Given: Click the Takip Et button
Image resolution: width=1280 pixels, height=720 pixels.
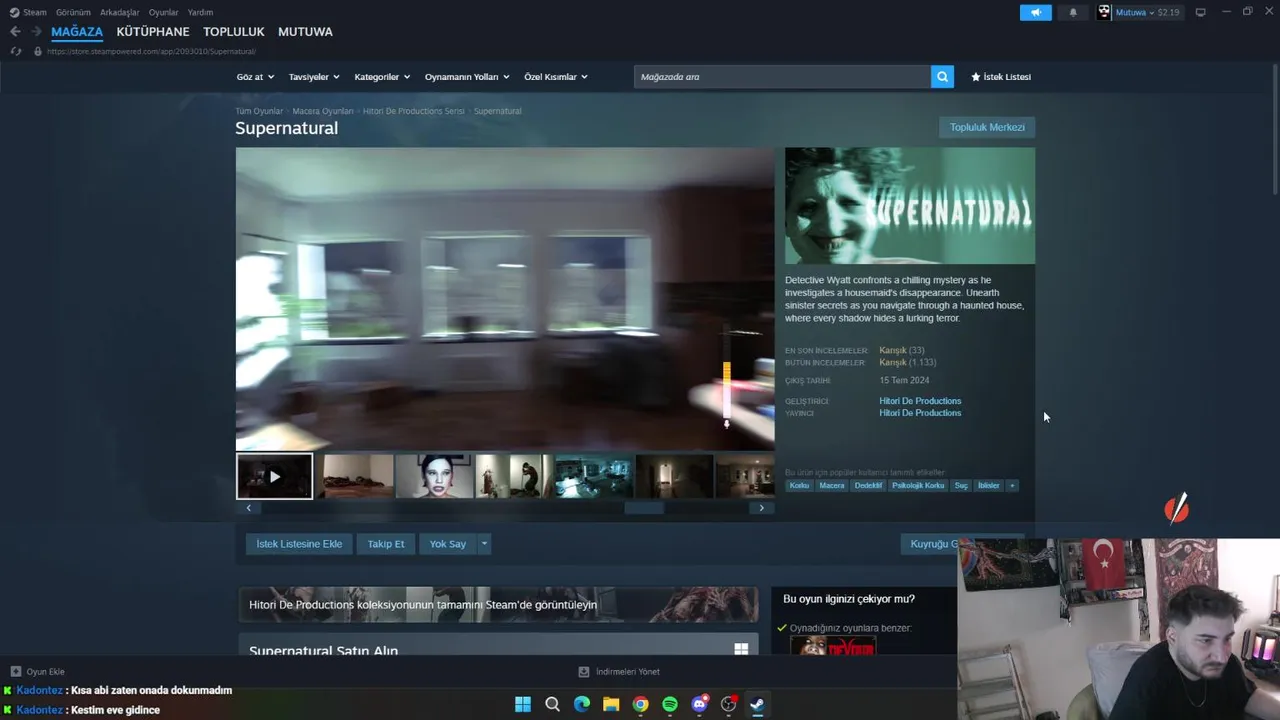Looking at the screenshot, I should (x=386, y=544).
